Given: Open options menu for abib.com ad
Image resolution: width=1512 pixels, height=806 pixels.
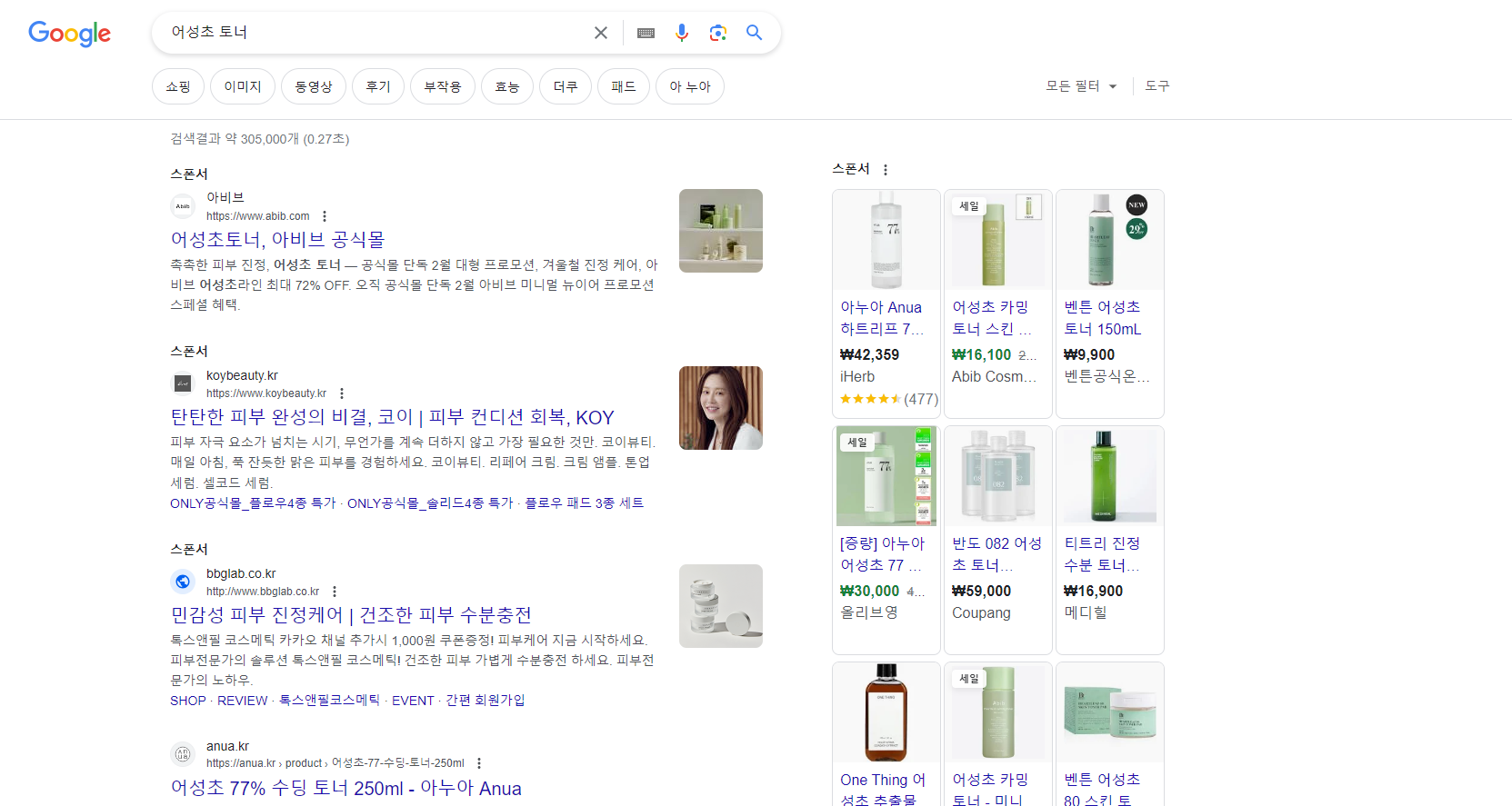Looking at the screenshot, I should (325, 216).
